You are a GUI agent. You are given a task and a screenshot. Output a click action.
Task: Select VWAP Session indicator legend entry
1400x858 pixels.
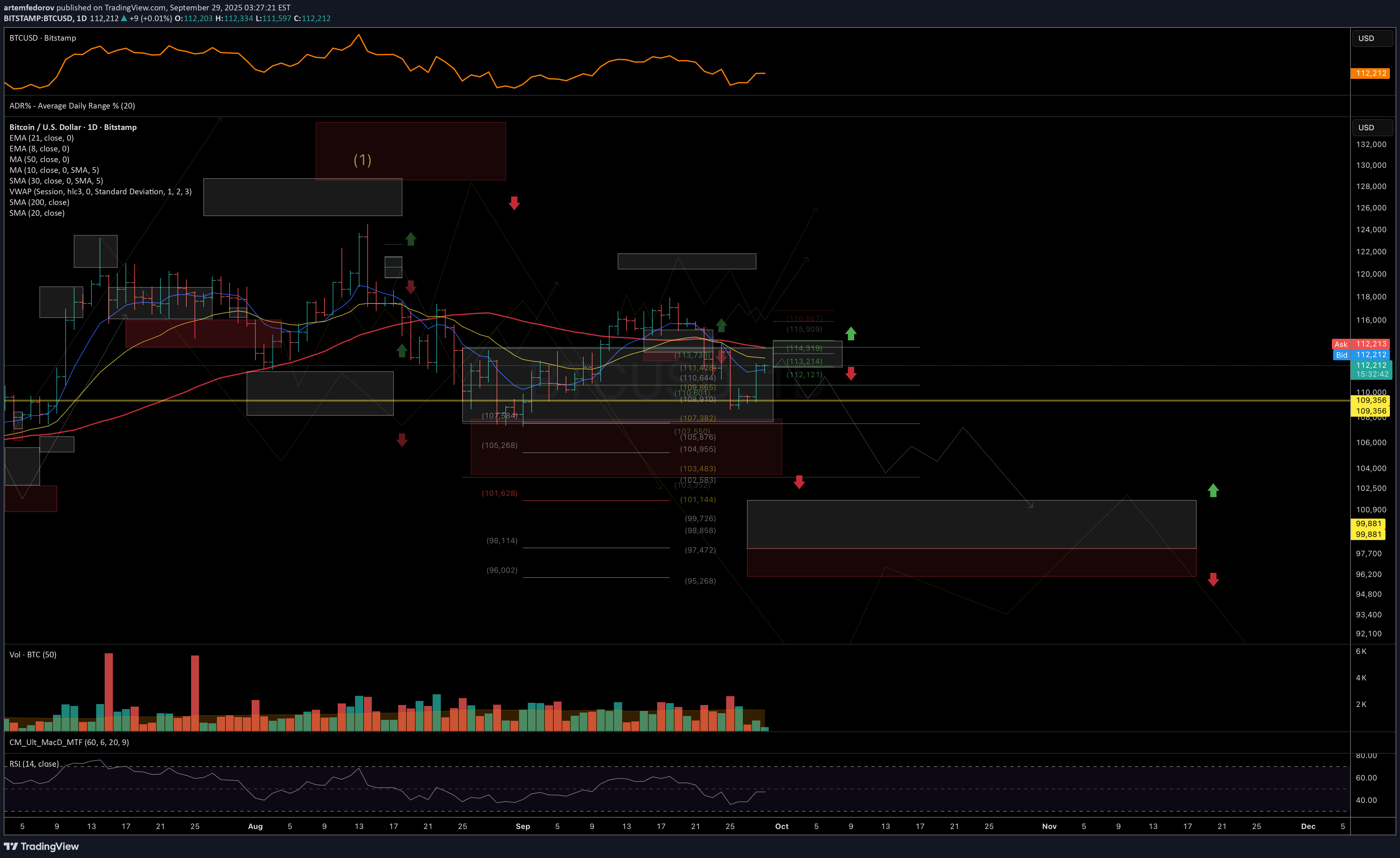[100, 191]
